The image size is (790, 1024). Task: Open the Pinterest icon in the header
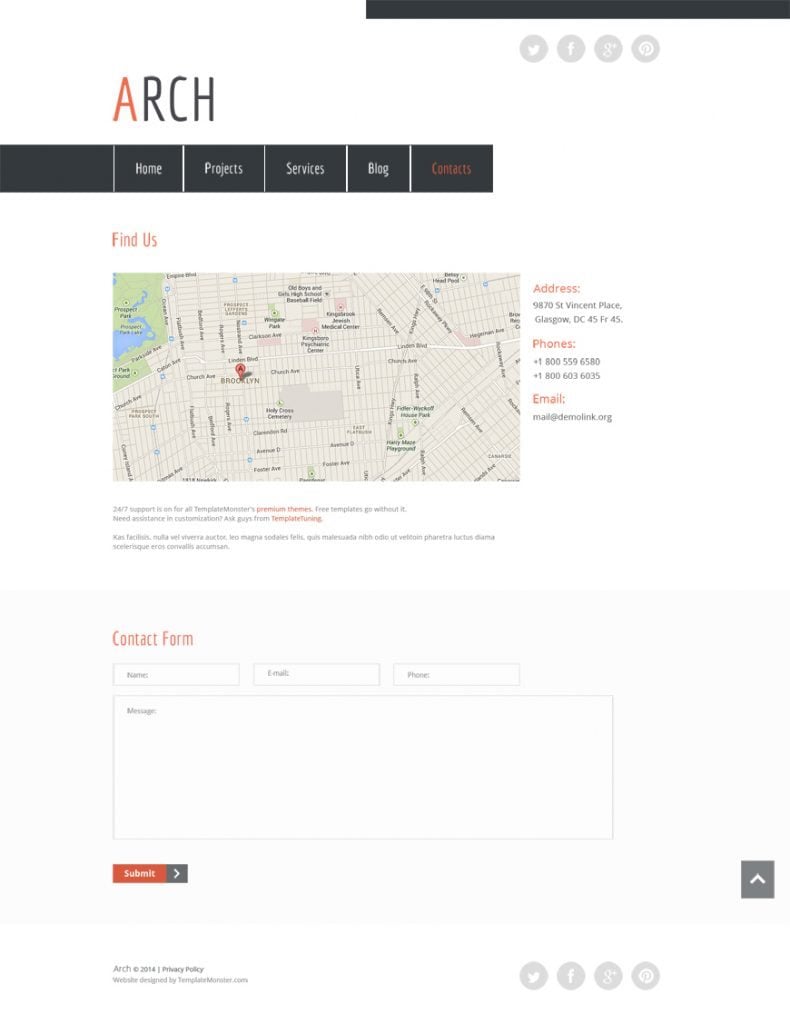tap(646, 49)
